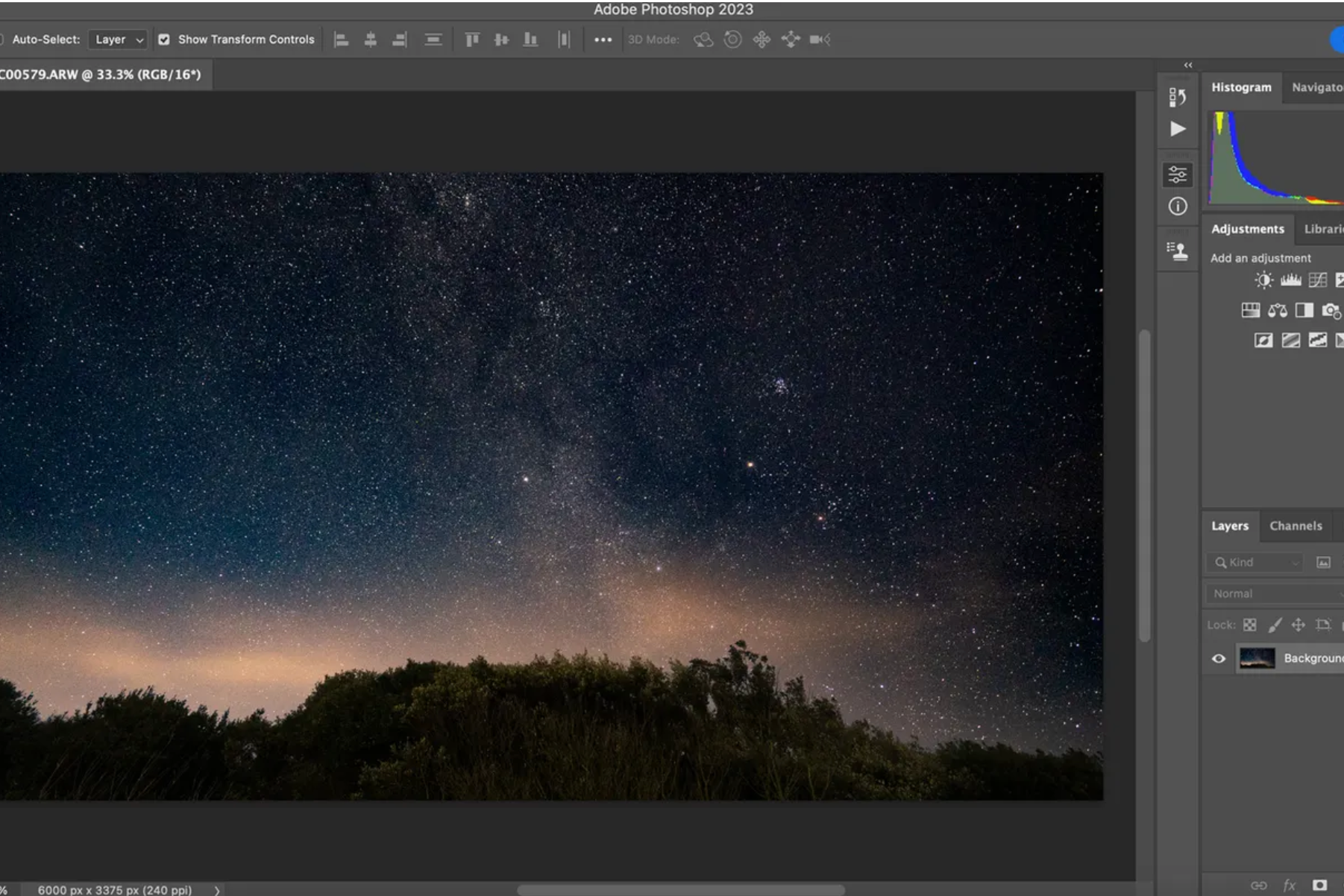The height and width of the screenshot is (896, 1344).
Task: Add a Curves adjustment
Action: (x=1318, y=280)
